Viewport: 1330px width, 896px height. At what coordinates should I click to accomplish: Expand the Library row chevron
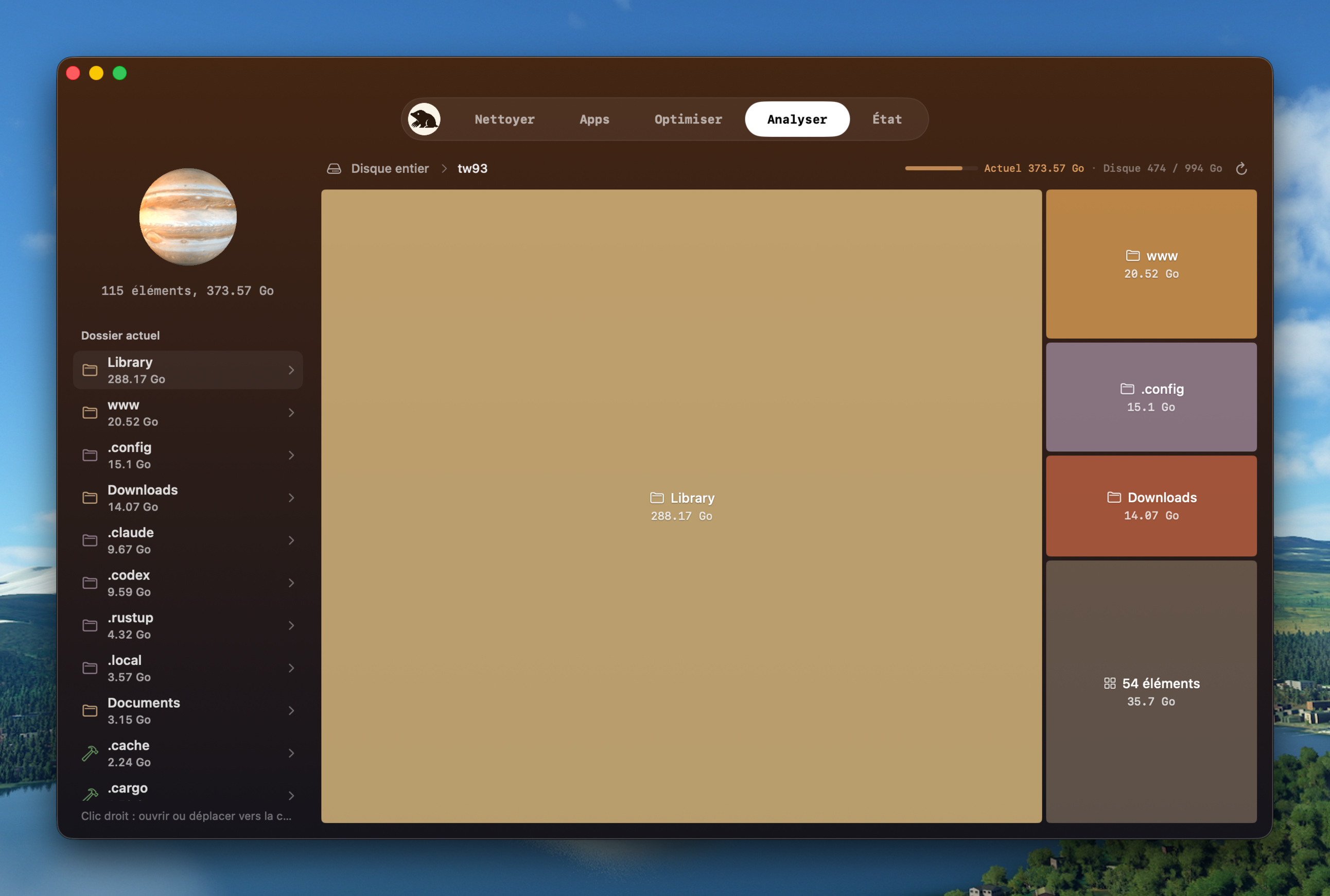(291, 370)
